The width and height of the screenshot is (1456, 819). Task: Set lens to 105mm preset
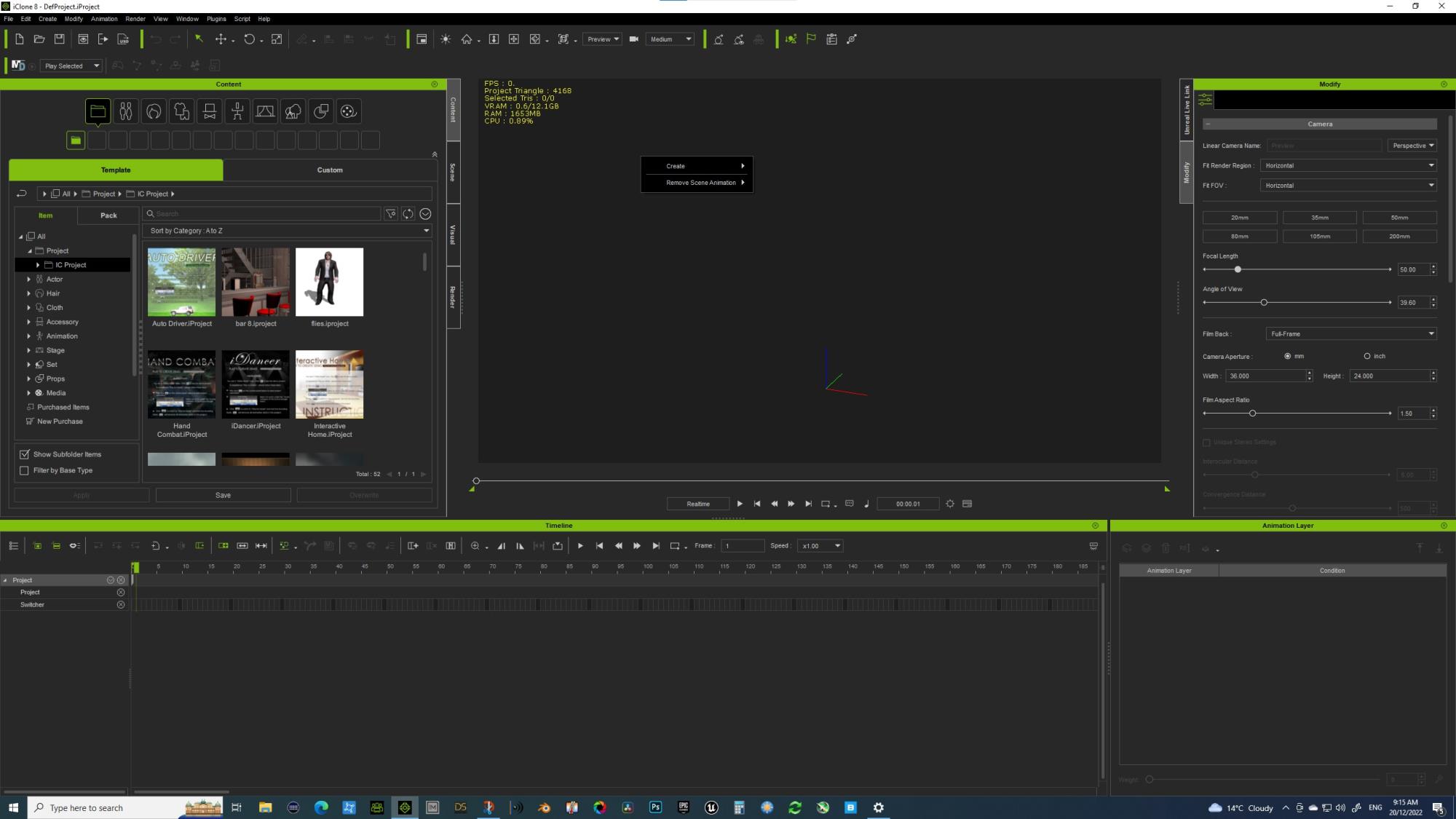(x=1319, y=237)
